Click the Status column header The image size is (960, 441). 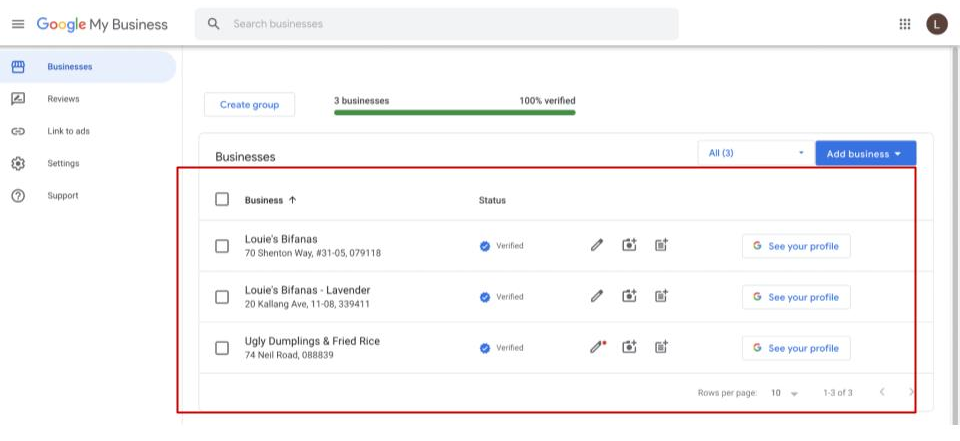click(492, 200)
